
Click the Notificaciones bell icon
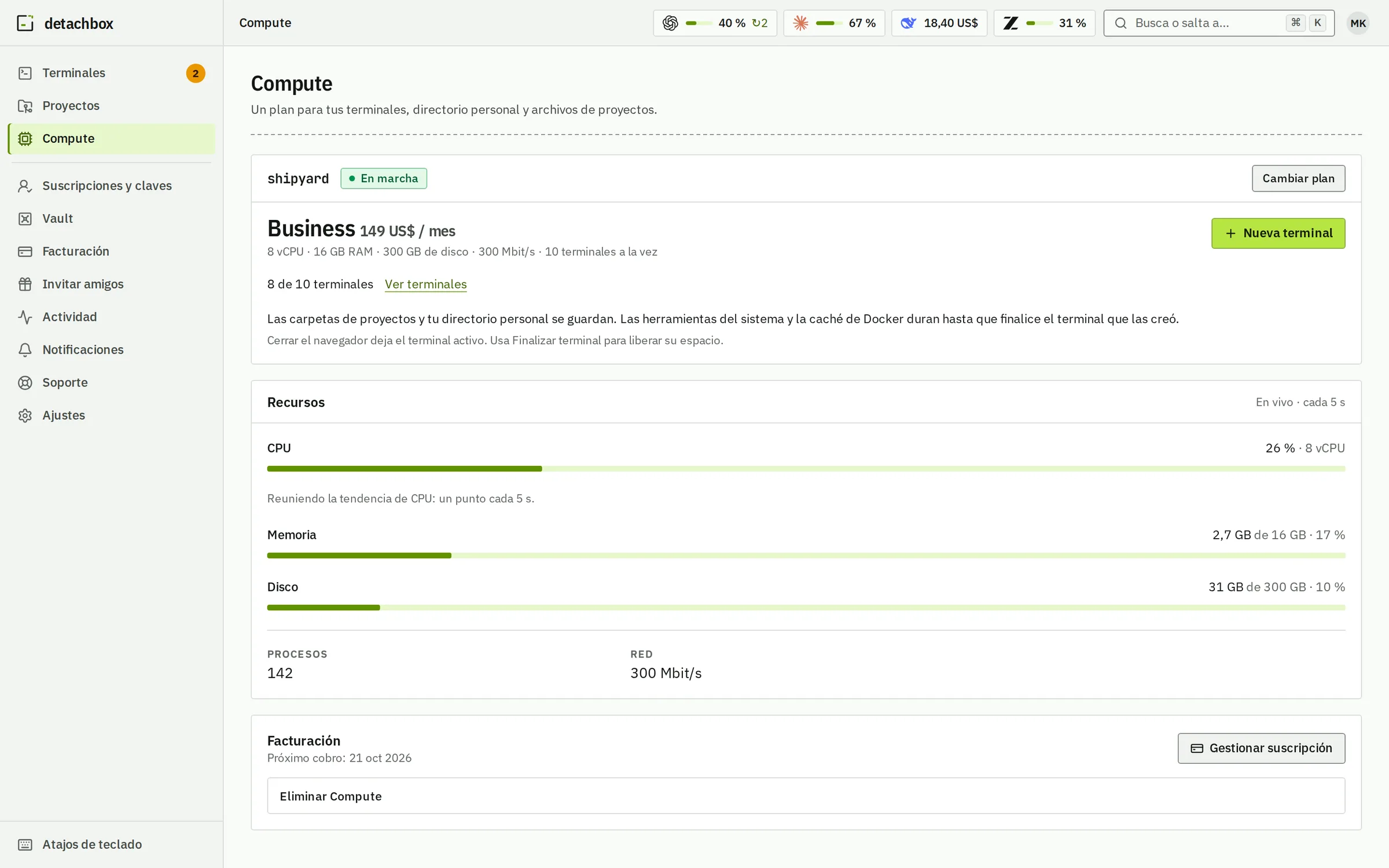click(25, 350)
